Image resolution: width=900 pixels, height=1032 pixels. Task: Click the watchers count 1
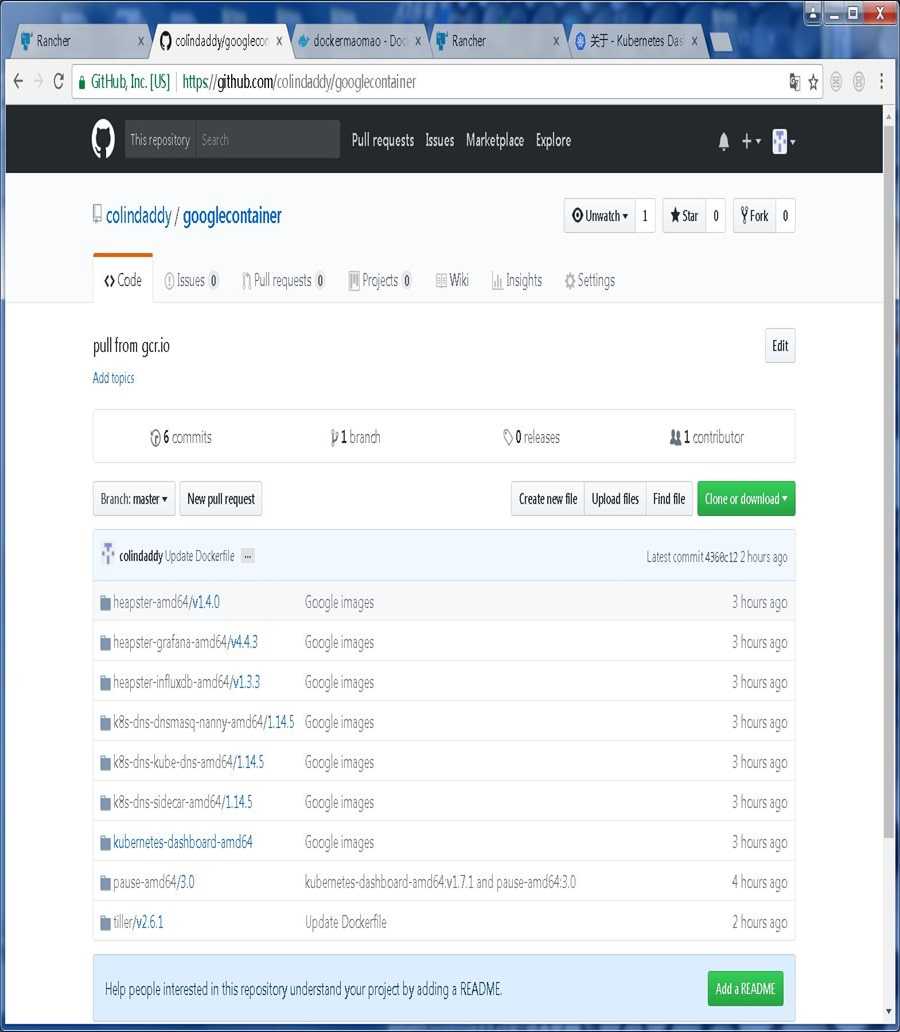coord(645,216)
